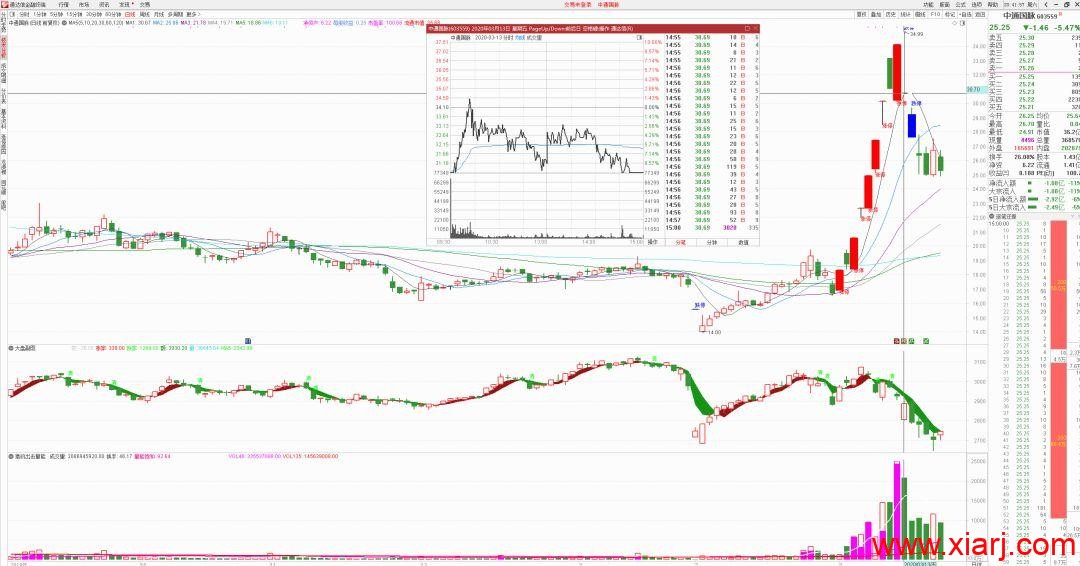Click the 复权 toolbar button
This screenshot has width=1080, height=566.
[x=862, y=14]
